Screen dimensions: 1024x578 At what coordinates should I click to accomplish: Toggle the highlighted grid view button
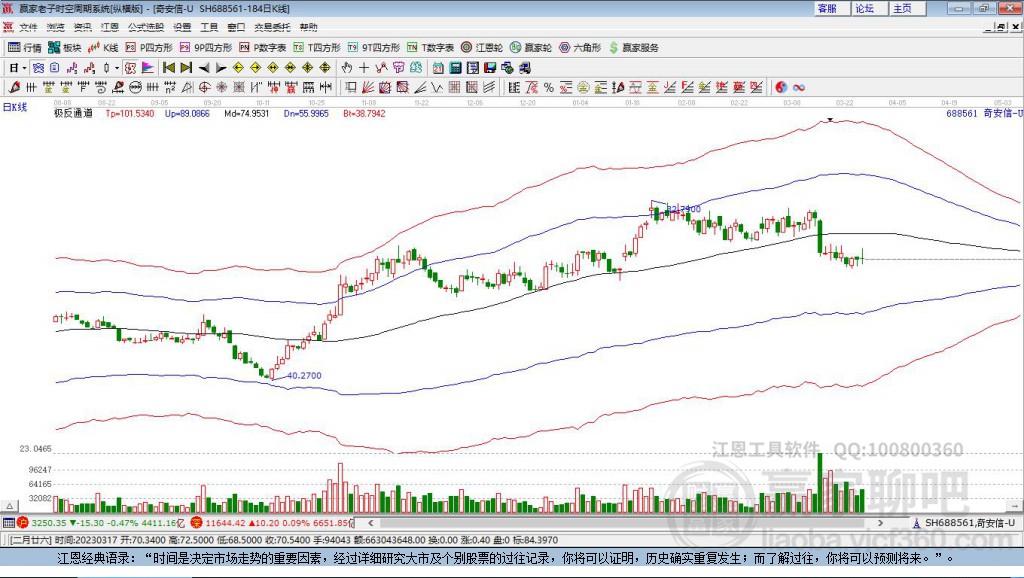39,68
